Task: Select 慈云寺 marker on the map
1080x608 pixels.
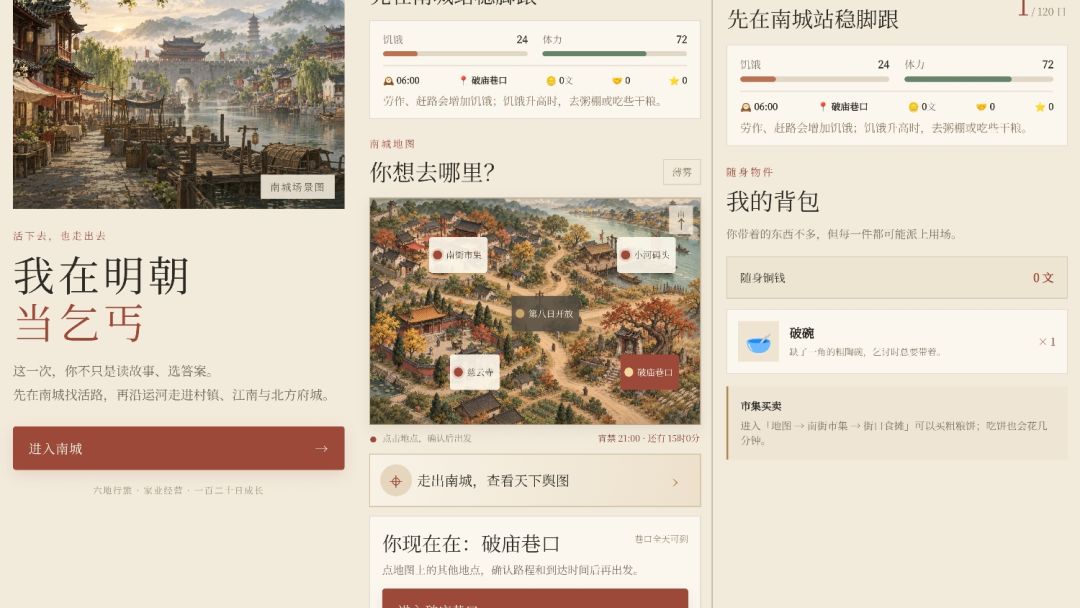Action: tap(475, 372)
